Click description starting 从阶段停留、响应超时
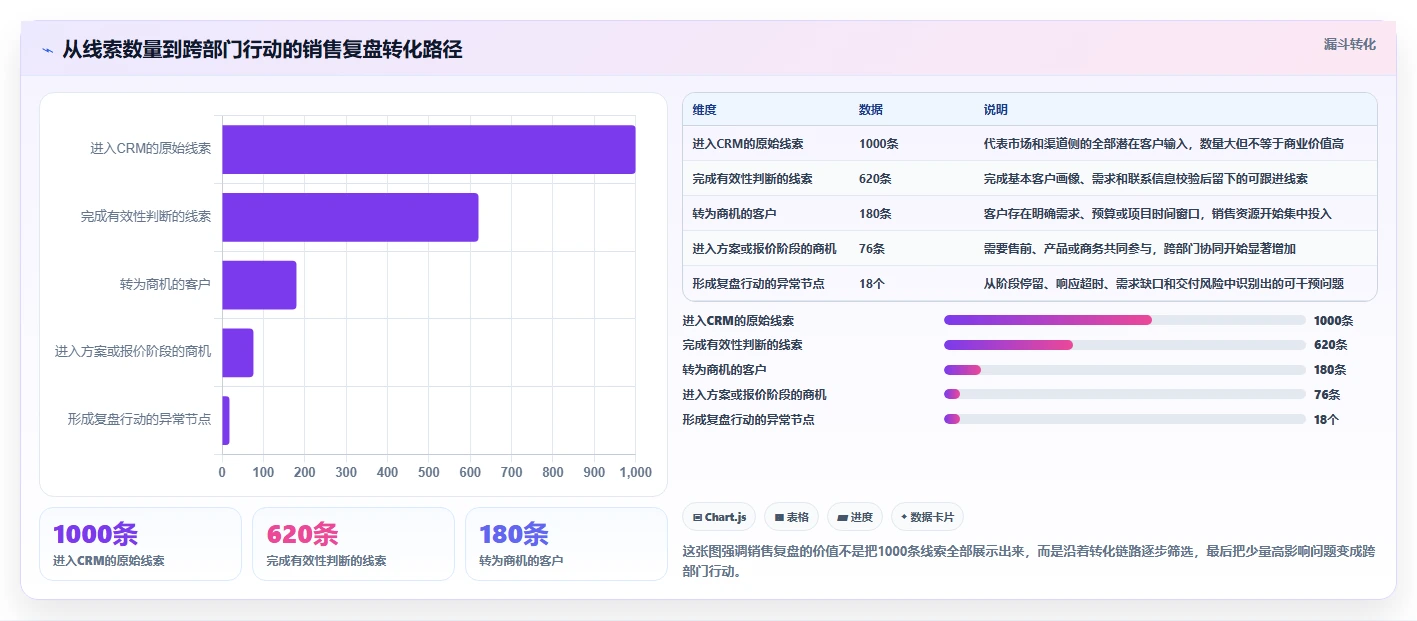The image size is (1417, 621). tap(1163, 284)
